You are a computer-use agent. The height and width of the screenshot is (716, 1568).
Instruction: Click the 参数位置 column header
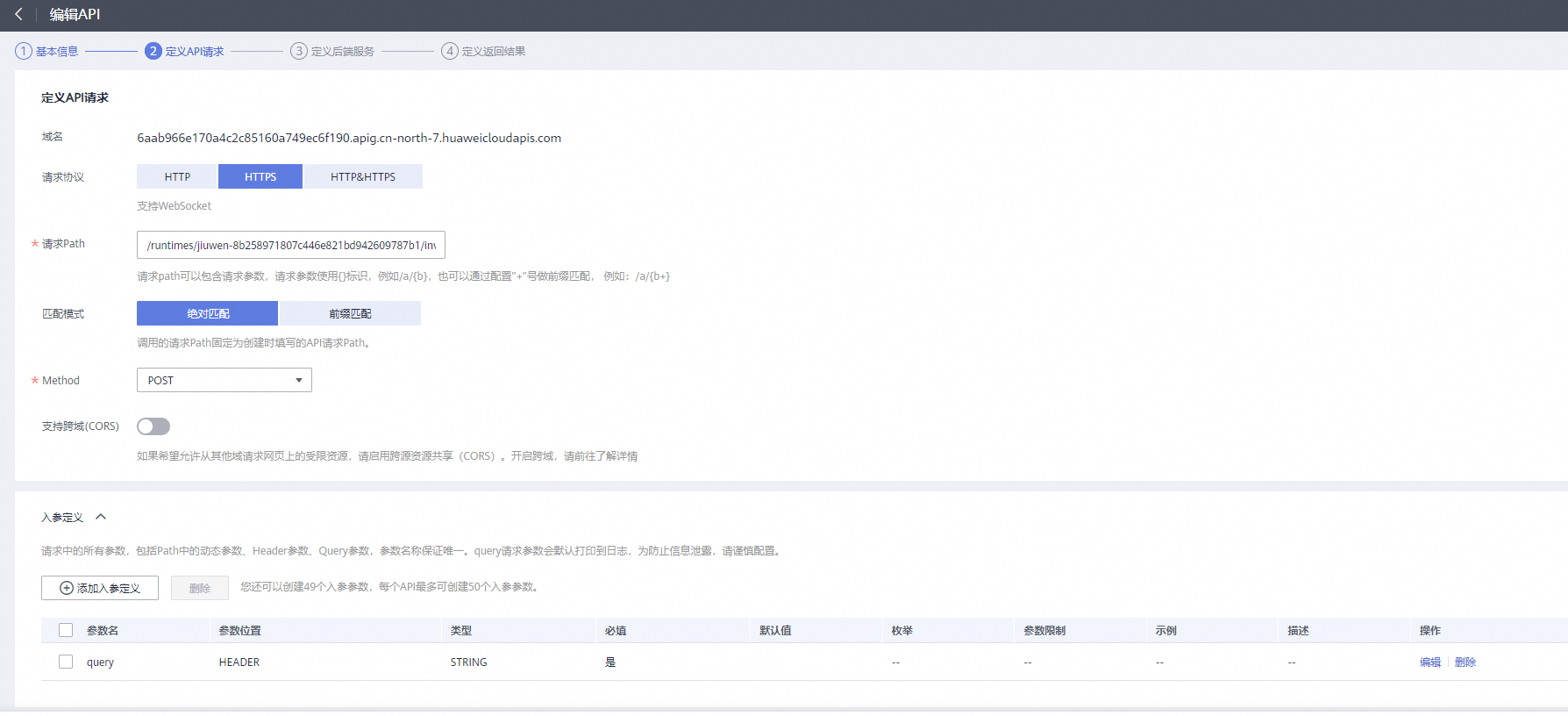click(240, 631)
